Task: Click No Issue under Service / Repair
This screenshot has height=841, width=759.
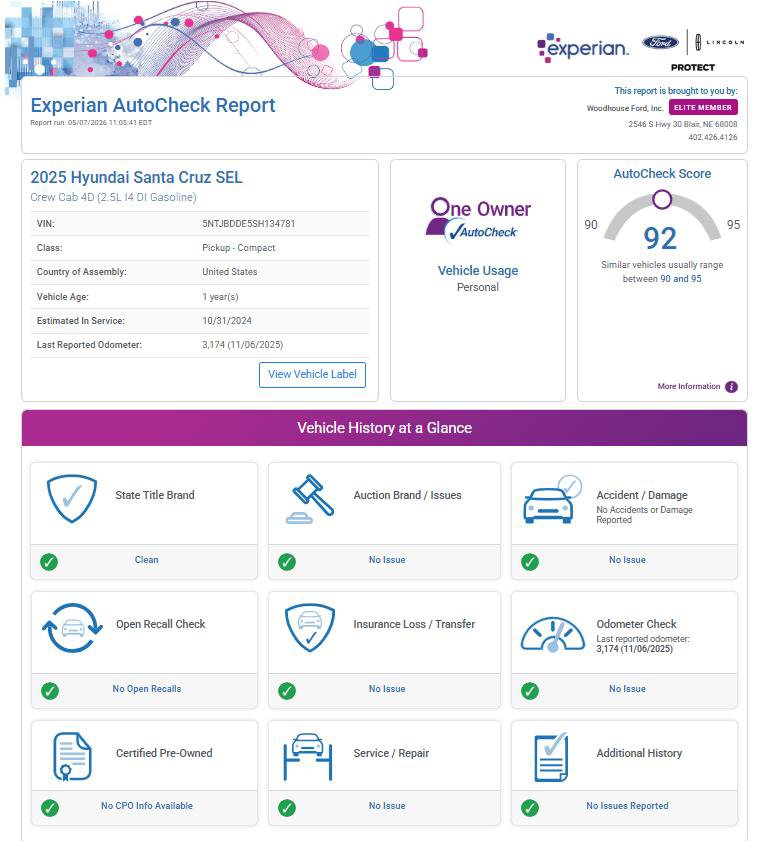Action: pyautogui.click(x=387, y=806)
